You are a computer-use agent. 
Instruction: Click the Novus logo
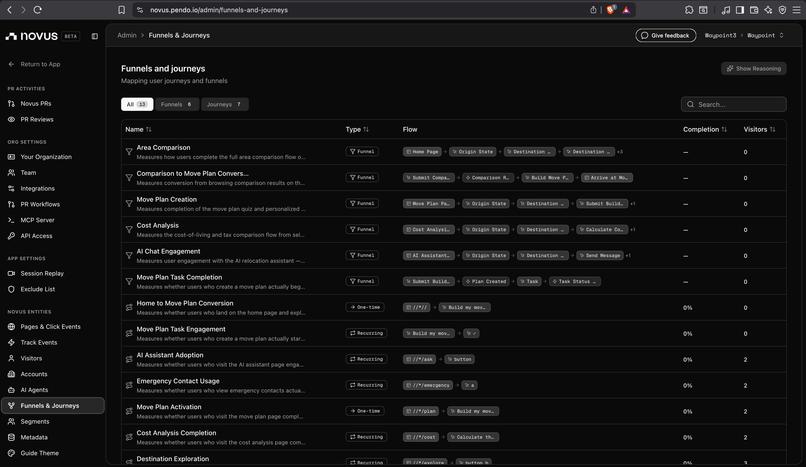32,36
